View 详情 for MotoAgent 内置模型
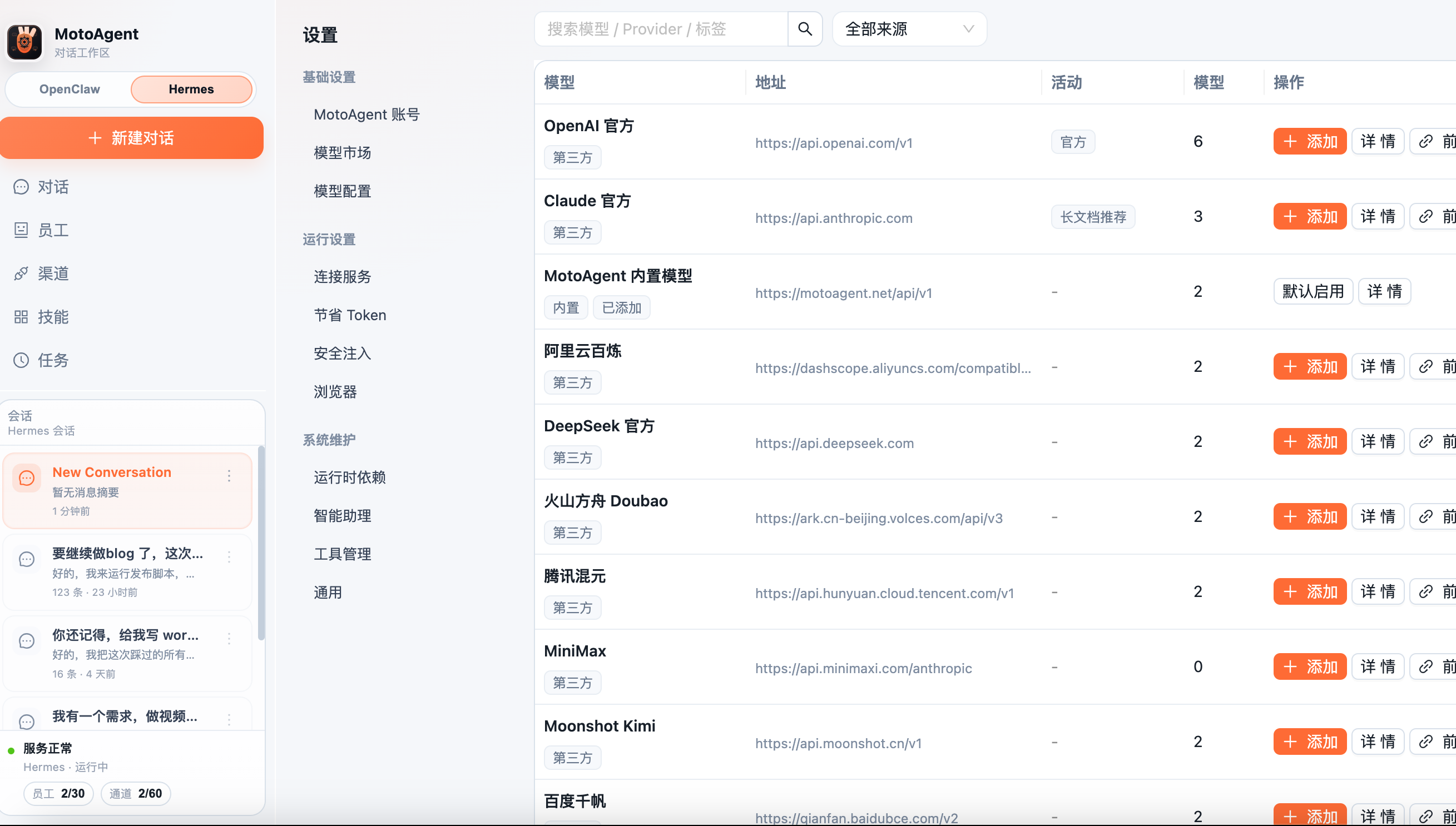1456x826 pixels. (1384, 292)
